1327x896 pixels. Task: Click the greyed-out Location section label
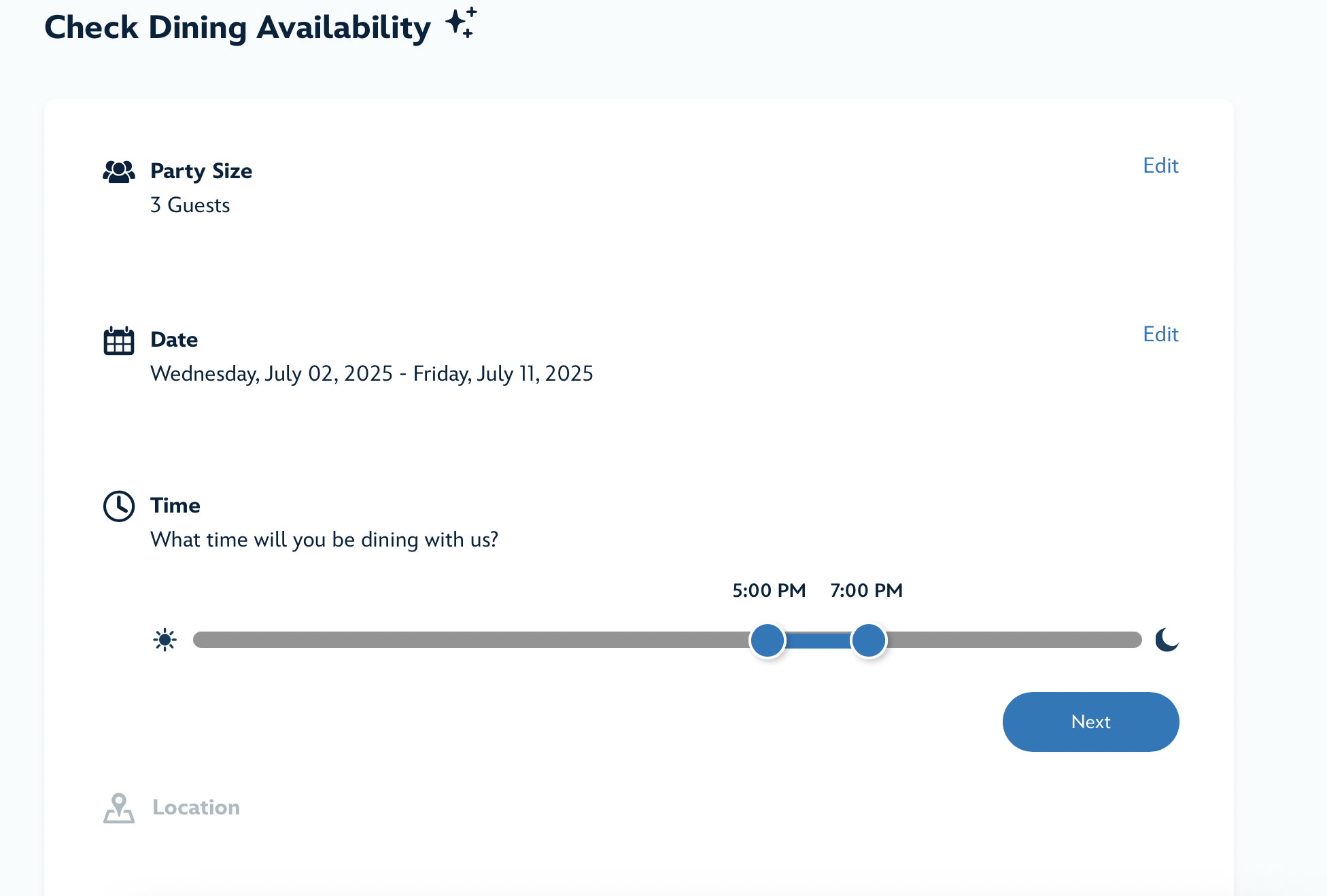coord(195,808)
